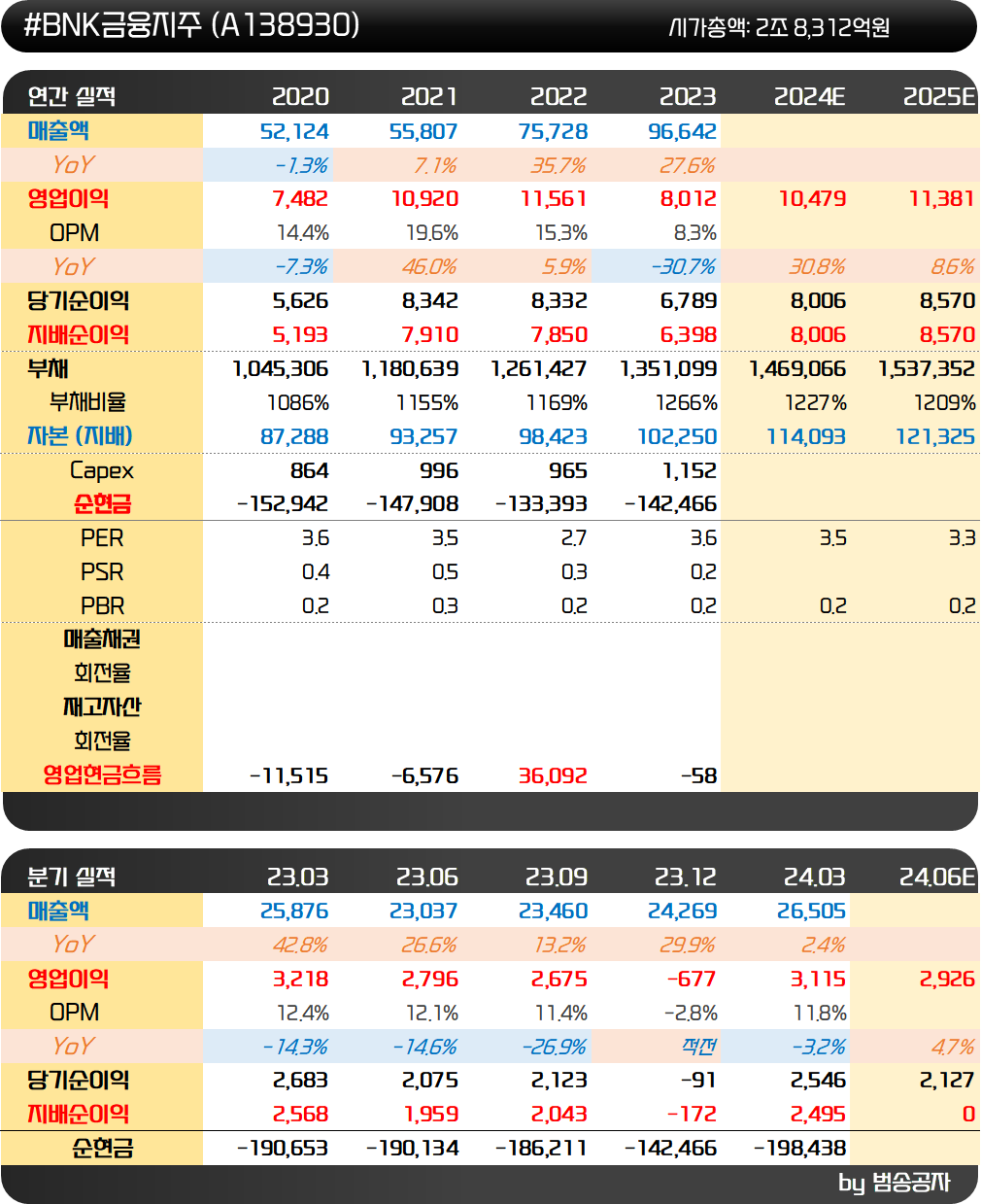Click the 2020 column header in annual table
Viewport: 981px width, 1204px height.
300,96
